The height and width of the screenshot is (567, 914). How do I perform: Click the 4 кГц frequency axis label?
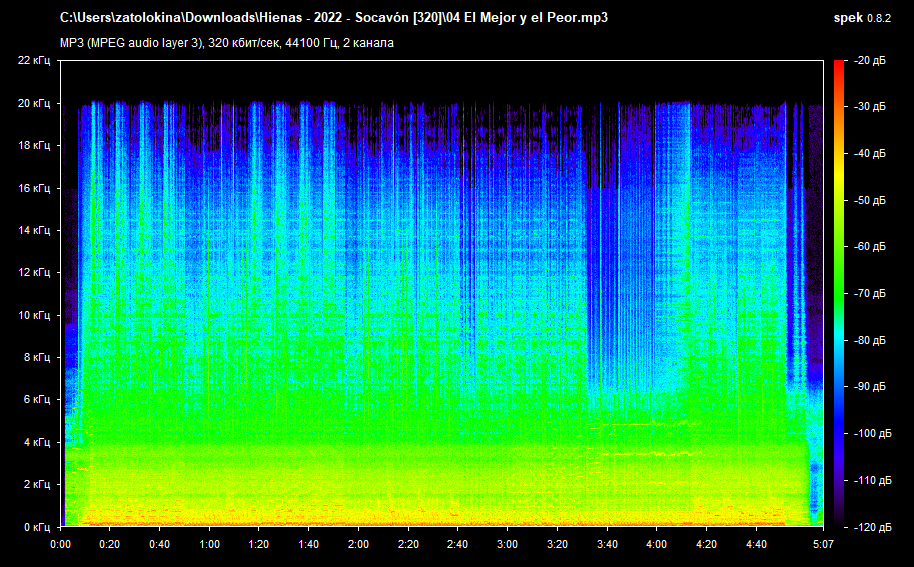(x=37, y=442)
